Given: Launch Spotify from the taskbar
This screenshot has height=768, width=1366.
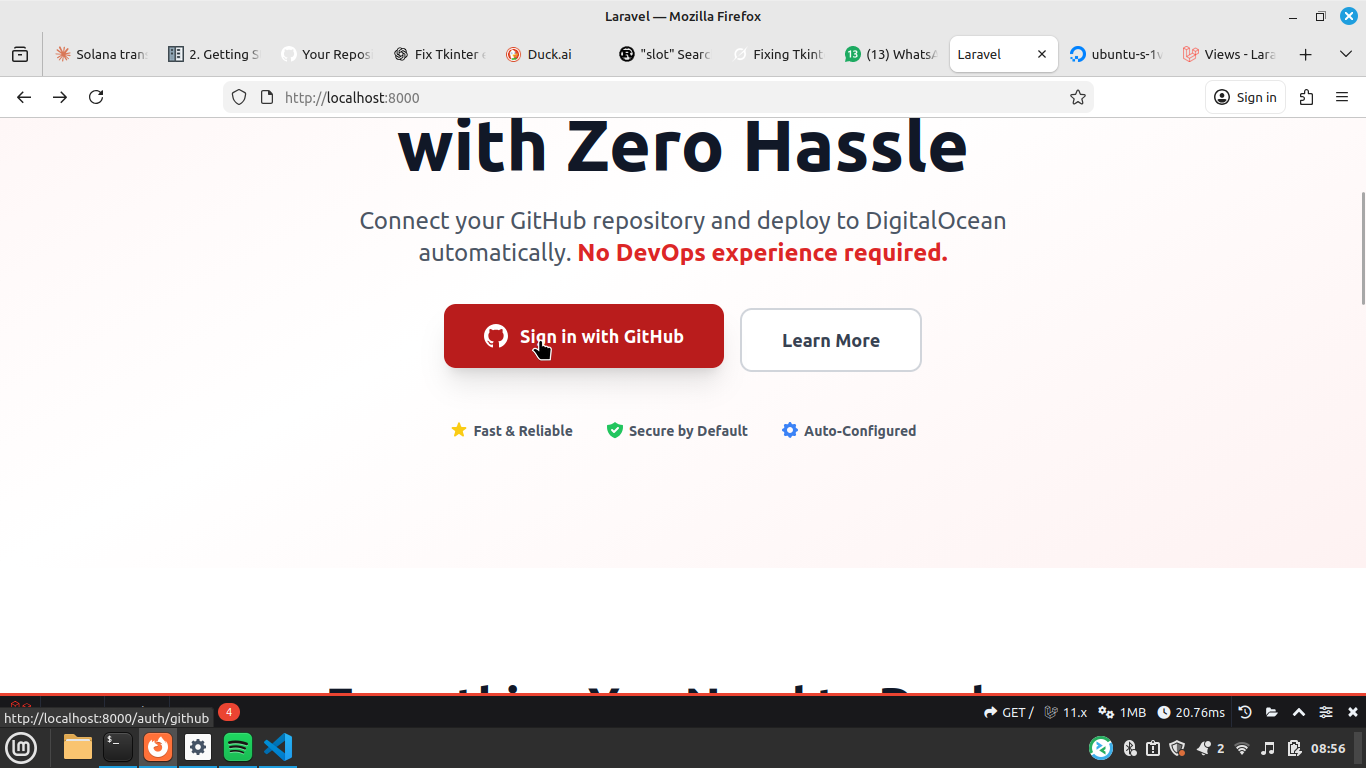Looking at the screenshot, I should (238, 747).
